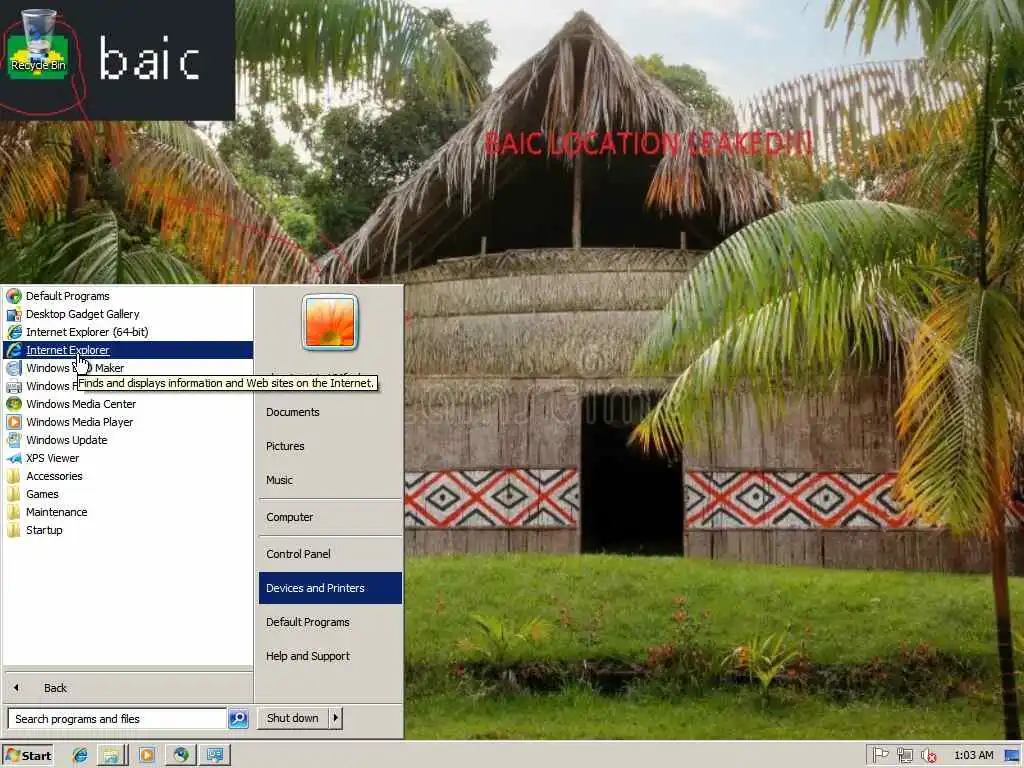Click the XPS Viewer icon
Image resolution: width=1024 pixels, height=768 pixels.
(14, 458)
